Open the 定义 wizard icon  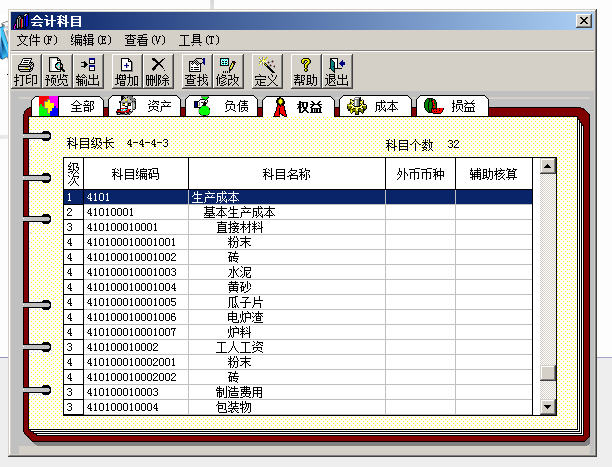point(267,71)
